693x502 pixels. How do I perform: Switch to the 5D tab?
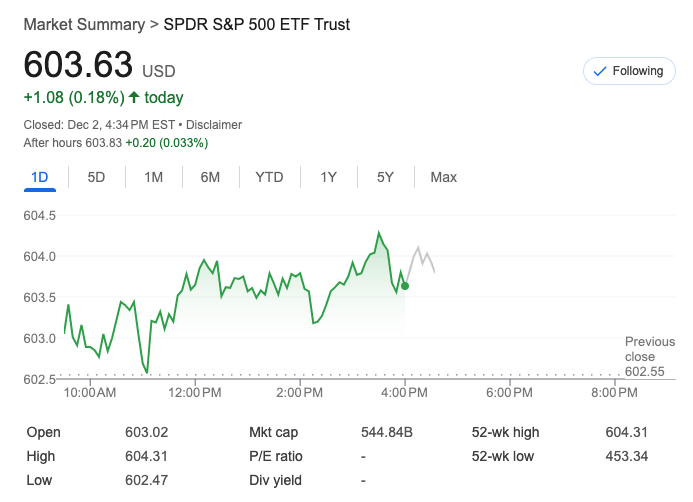[96, 177]
